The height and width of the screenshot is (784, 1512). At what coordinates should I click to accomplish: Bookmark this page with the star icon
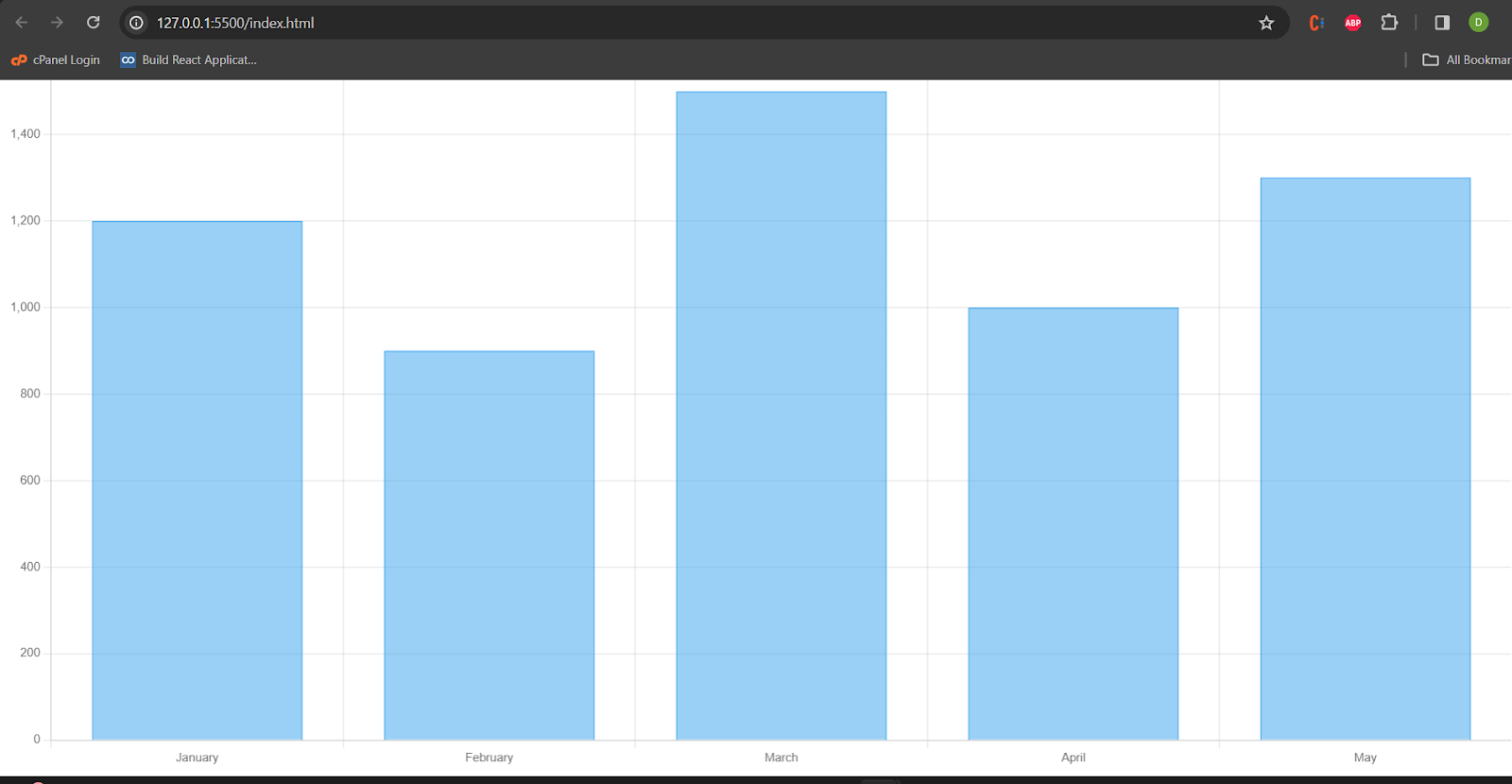pyautogui.click(x=1266, y=23)
